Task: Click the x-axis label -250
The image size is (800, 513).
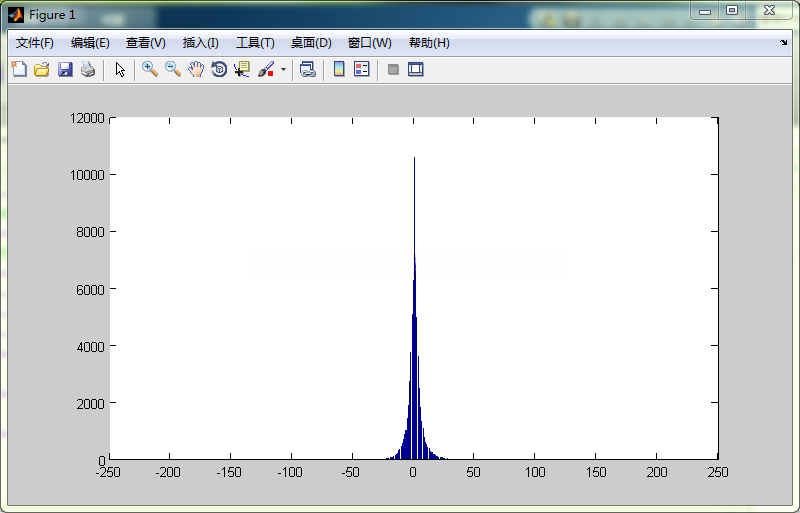Action: click(108, 472)
